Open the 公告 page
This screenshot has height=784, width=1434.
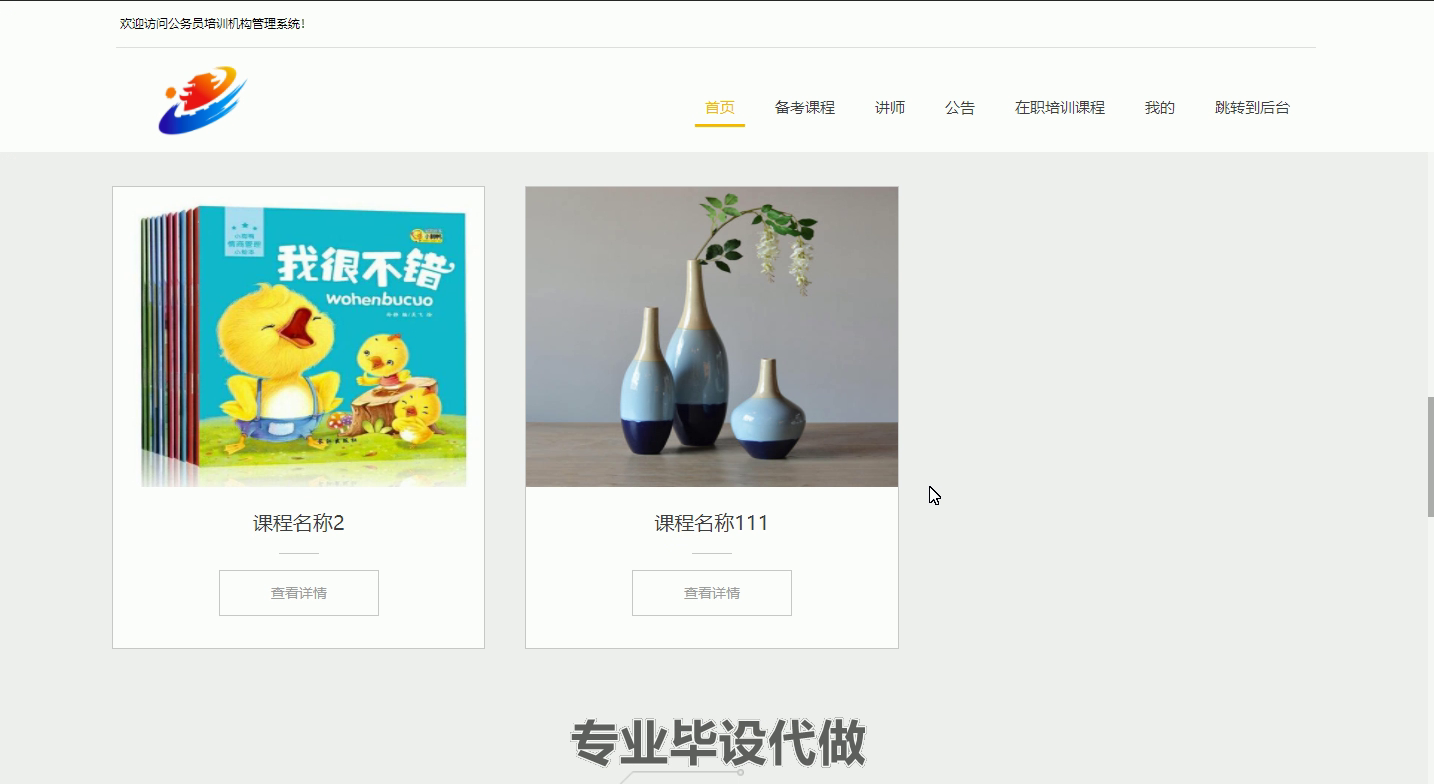[960, 108]
